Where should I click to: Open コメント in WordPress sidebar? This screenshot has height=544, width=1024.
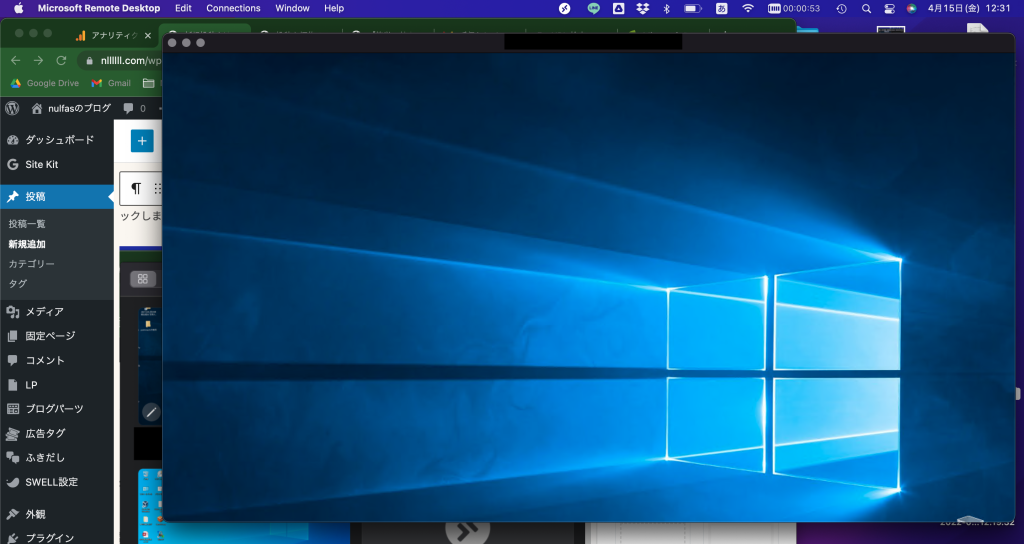click(x=57, y=360)
